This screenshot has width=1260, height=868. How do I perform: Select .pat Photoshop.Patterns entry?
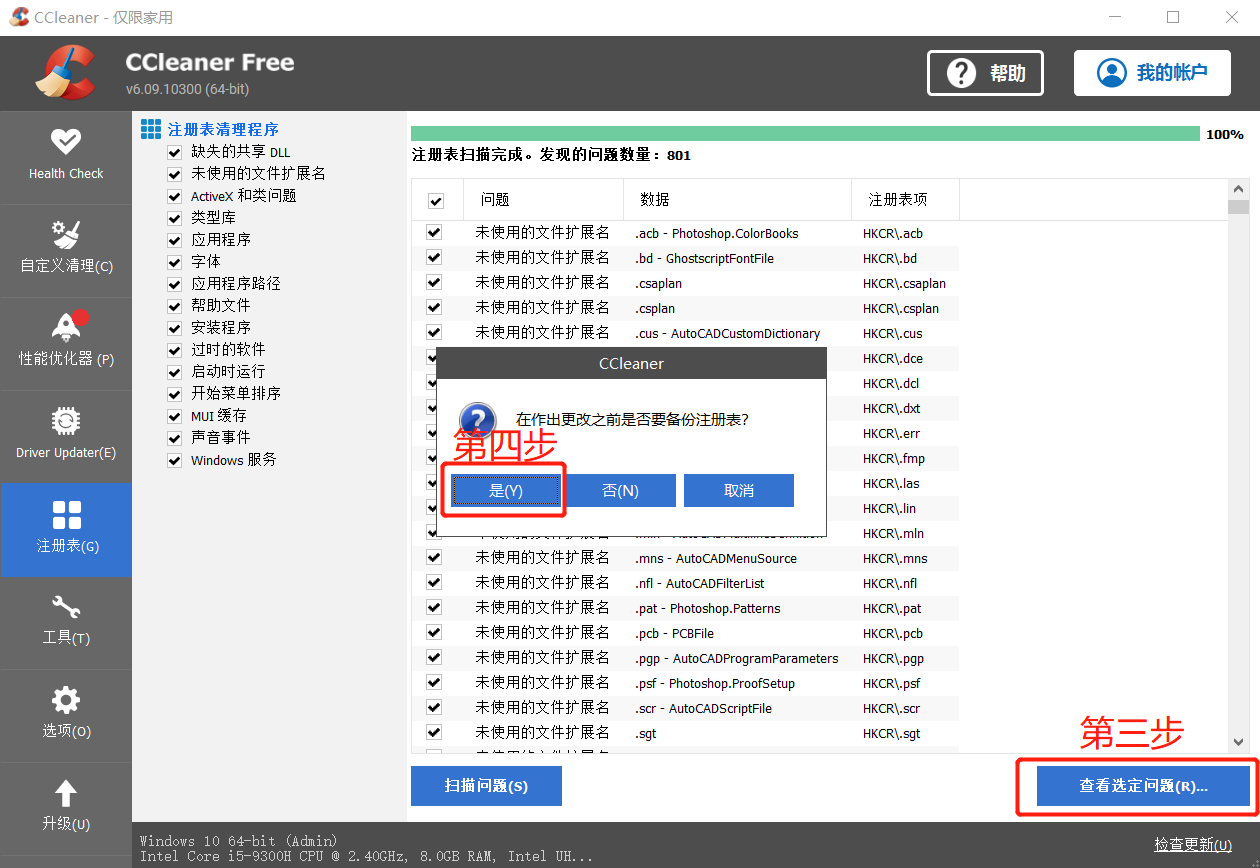pyautogui.click(x=708, y=608)
